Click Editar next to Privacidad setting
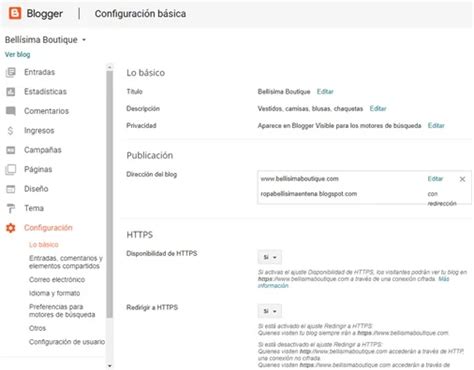Viewport: 474px width, 370px height. pos(436,125)
